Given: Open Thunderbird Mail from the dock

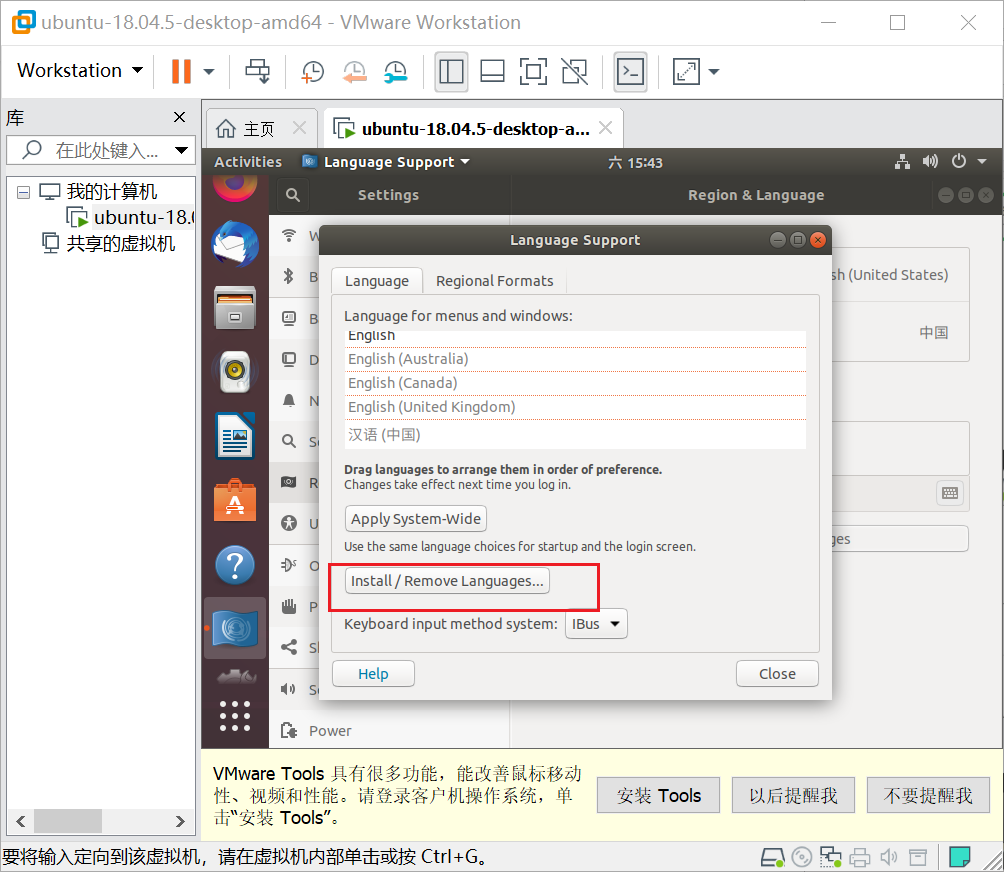Looking at the screenshot, I should point(235,245).
